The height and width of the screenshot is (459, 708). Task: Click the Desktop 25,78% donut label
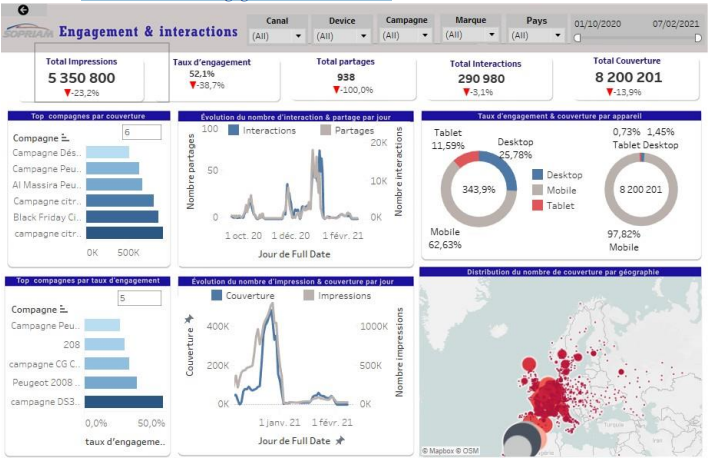[x=515, y=148]
